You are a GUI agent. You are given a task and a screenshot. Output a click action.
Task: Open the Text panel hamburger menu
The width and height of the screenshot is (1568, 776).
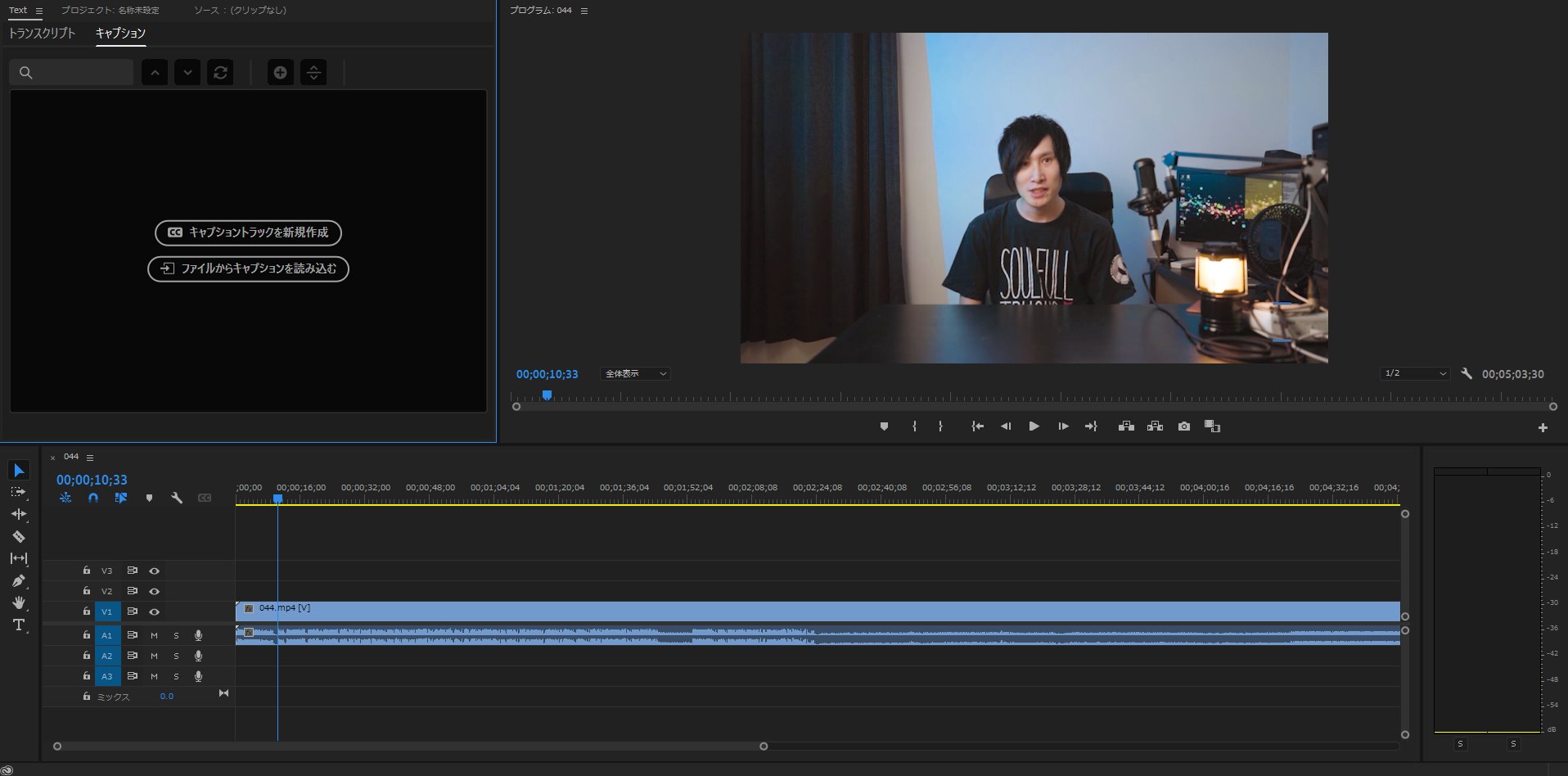click(x=38, y=10)
